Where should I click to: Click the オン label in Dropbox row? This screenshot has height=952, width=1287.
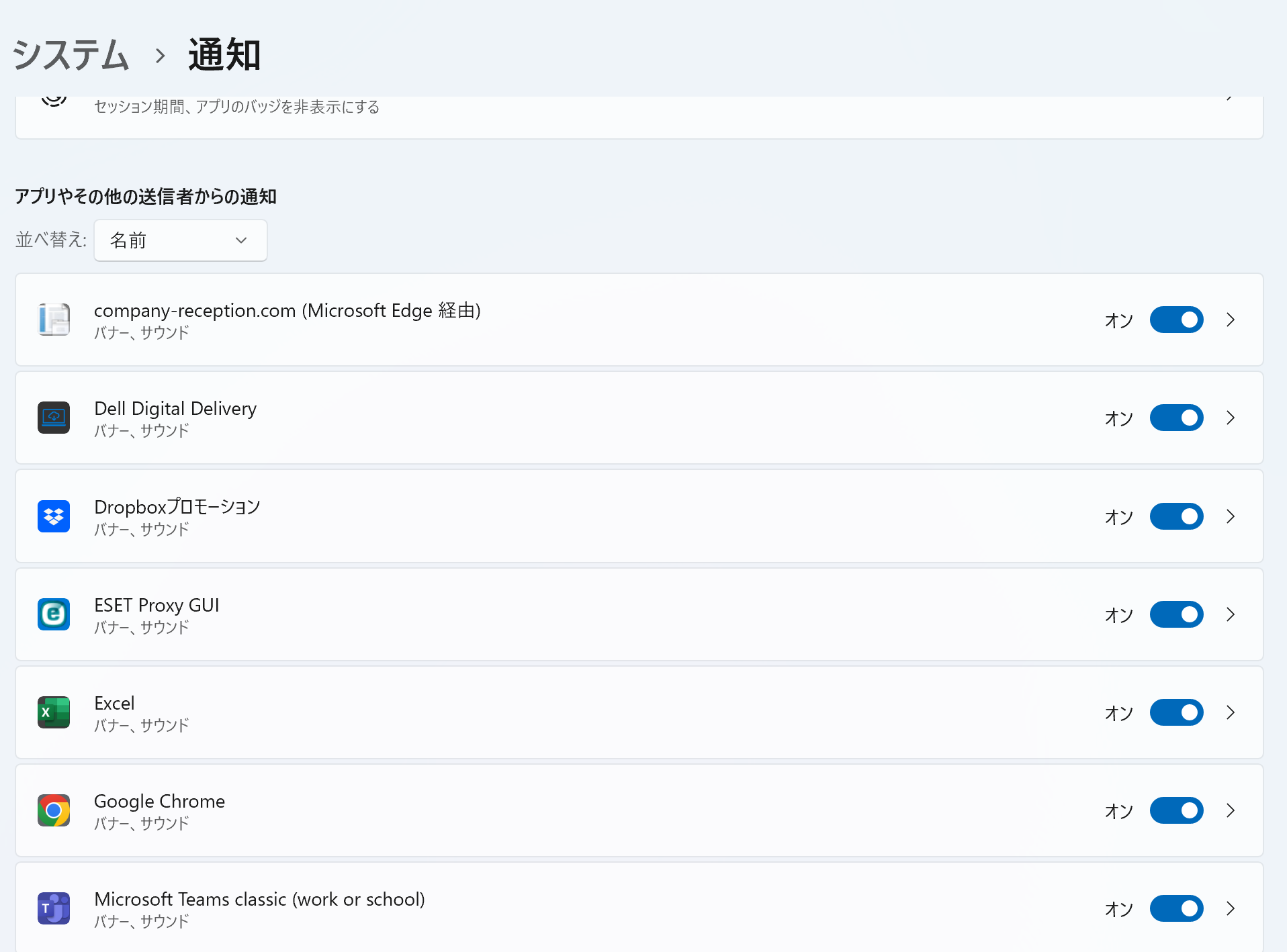coord(1119,517)
